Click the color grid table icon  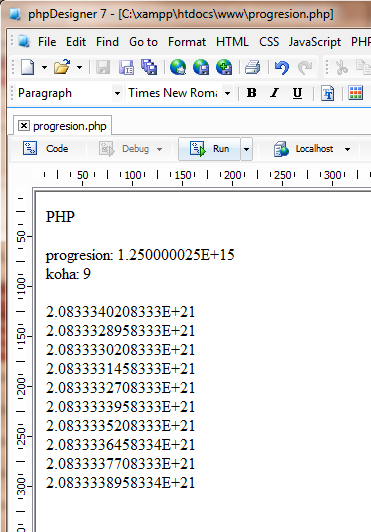click(355, 93)
